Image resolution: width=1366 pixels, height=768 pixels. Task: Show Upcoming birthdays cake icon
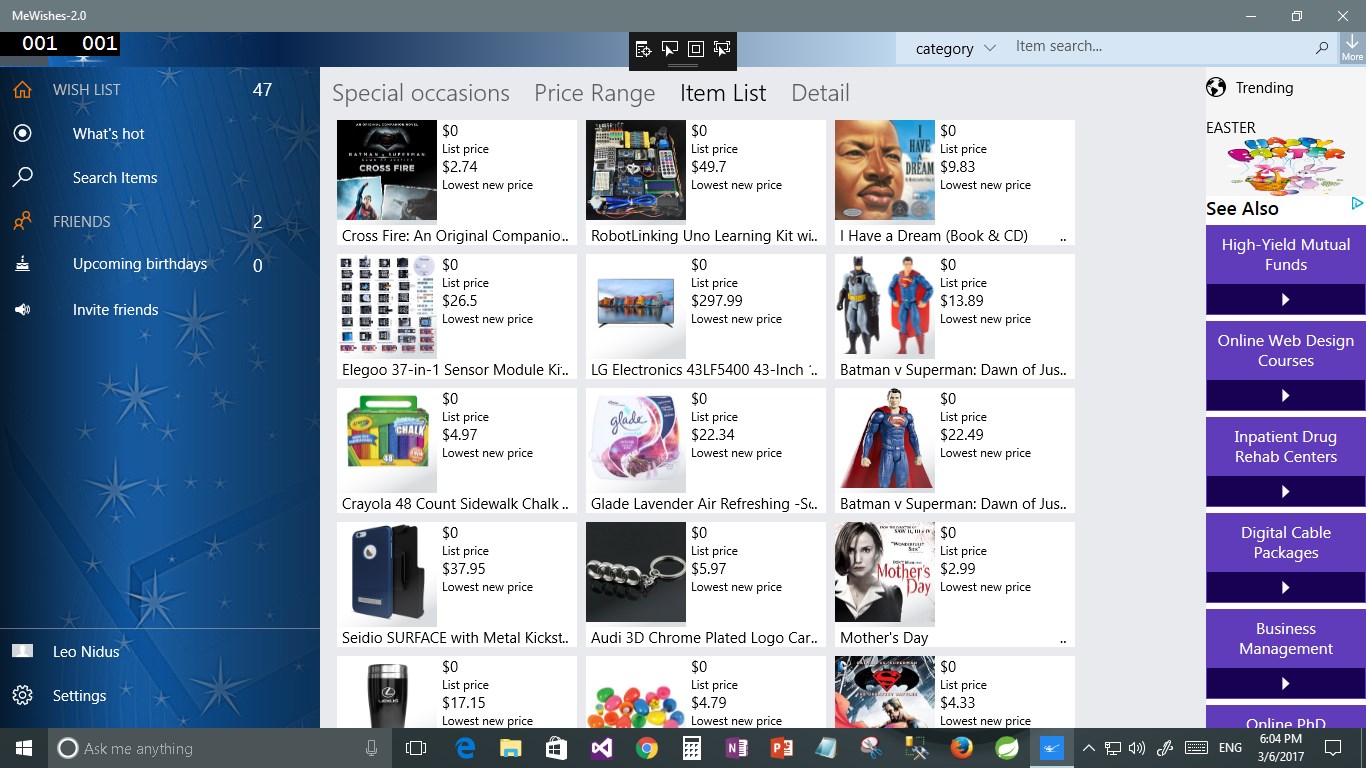22,264
